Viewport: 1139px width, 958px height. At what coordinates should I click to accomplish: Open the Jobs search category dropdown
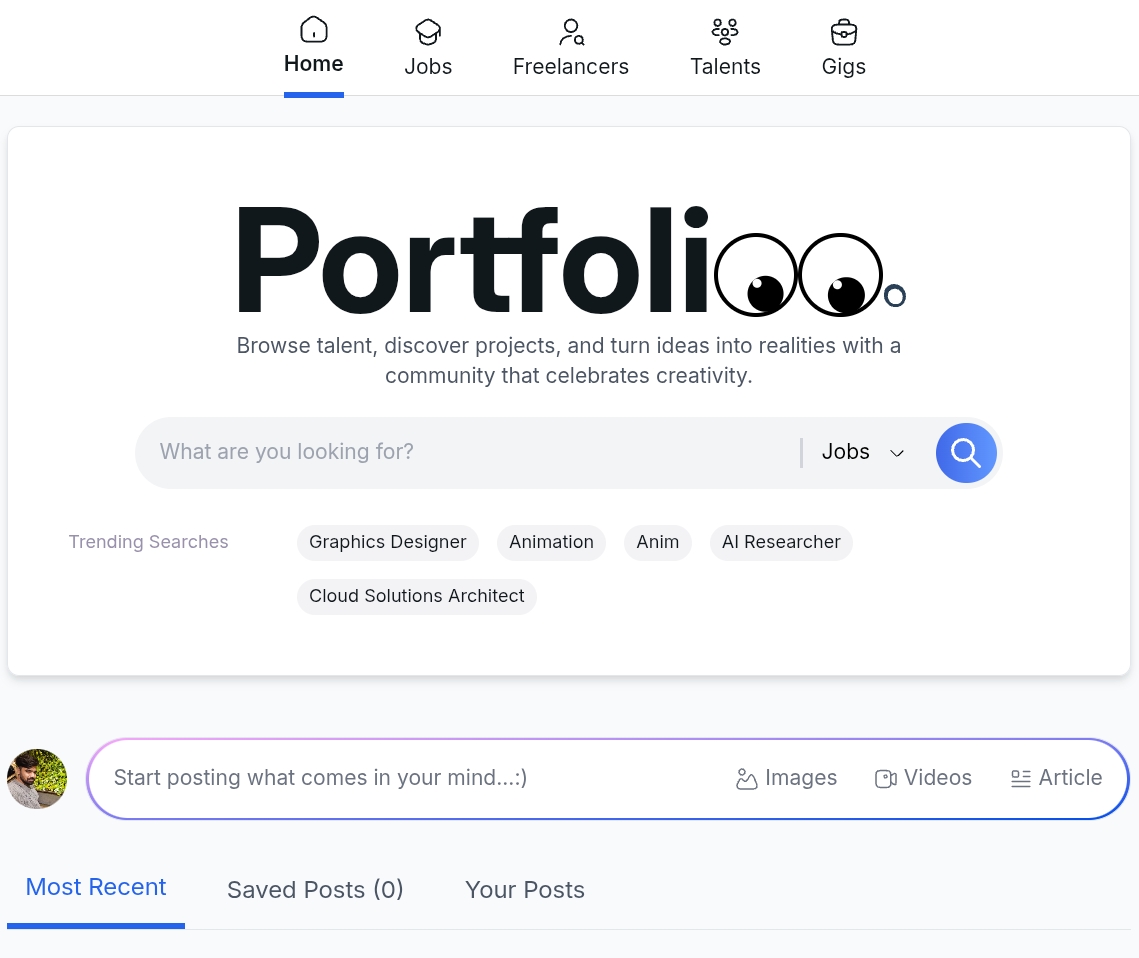pyautogui.click(x=846, y=452)
